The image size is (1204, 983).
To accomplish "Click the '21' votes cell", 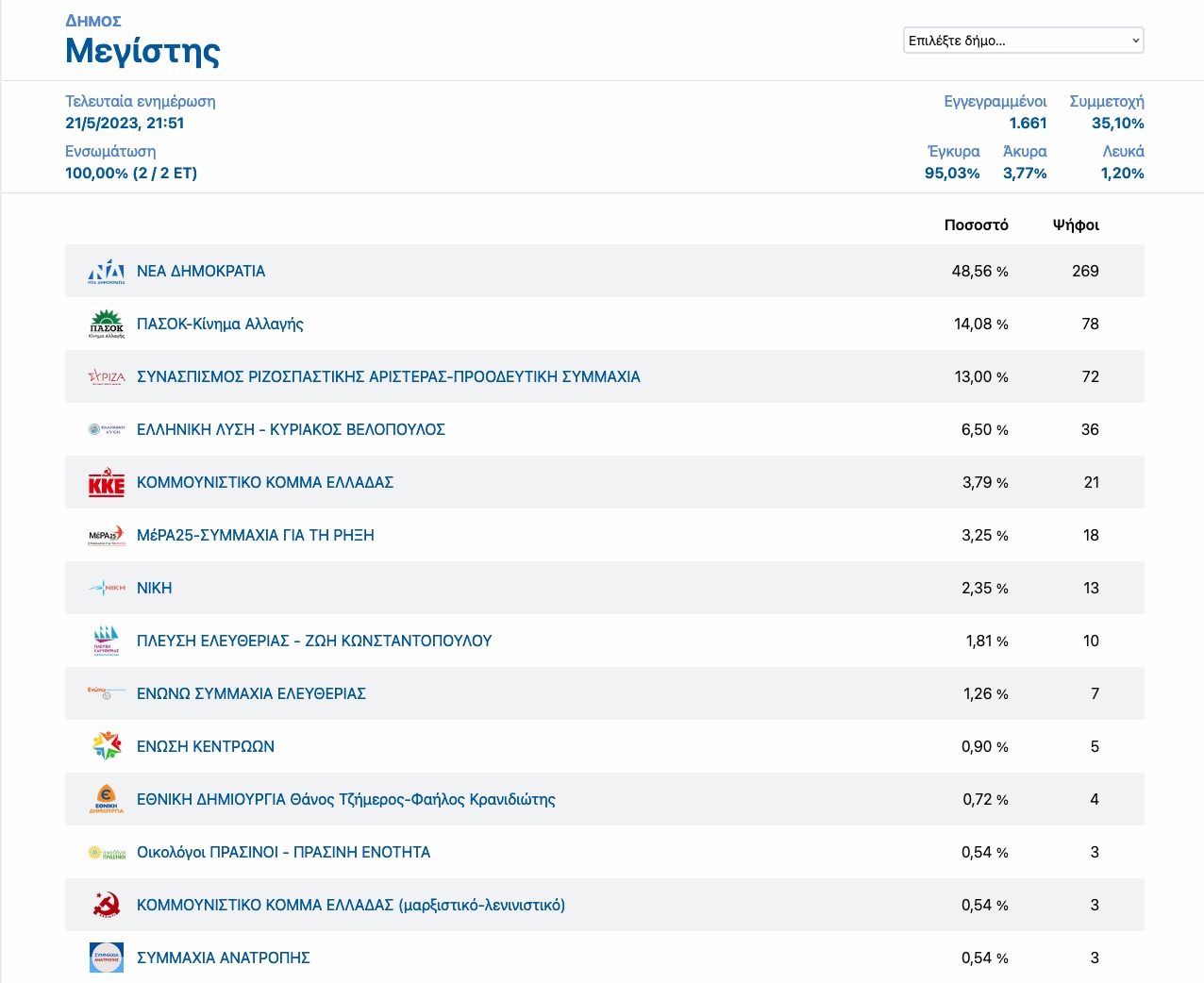I will pos(1091,482).
